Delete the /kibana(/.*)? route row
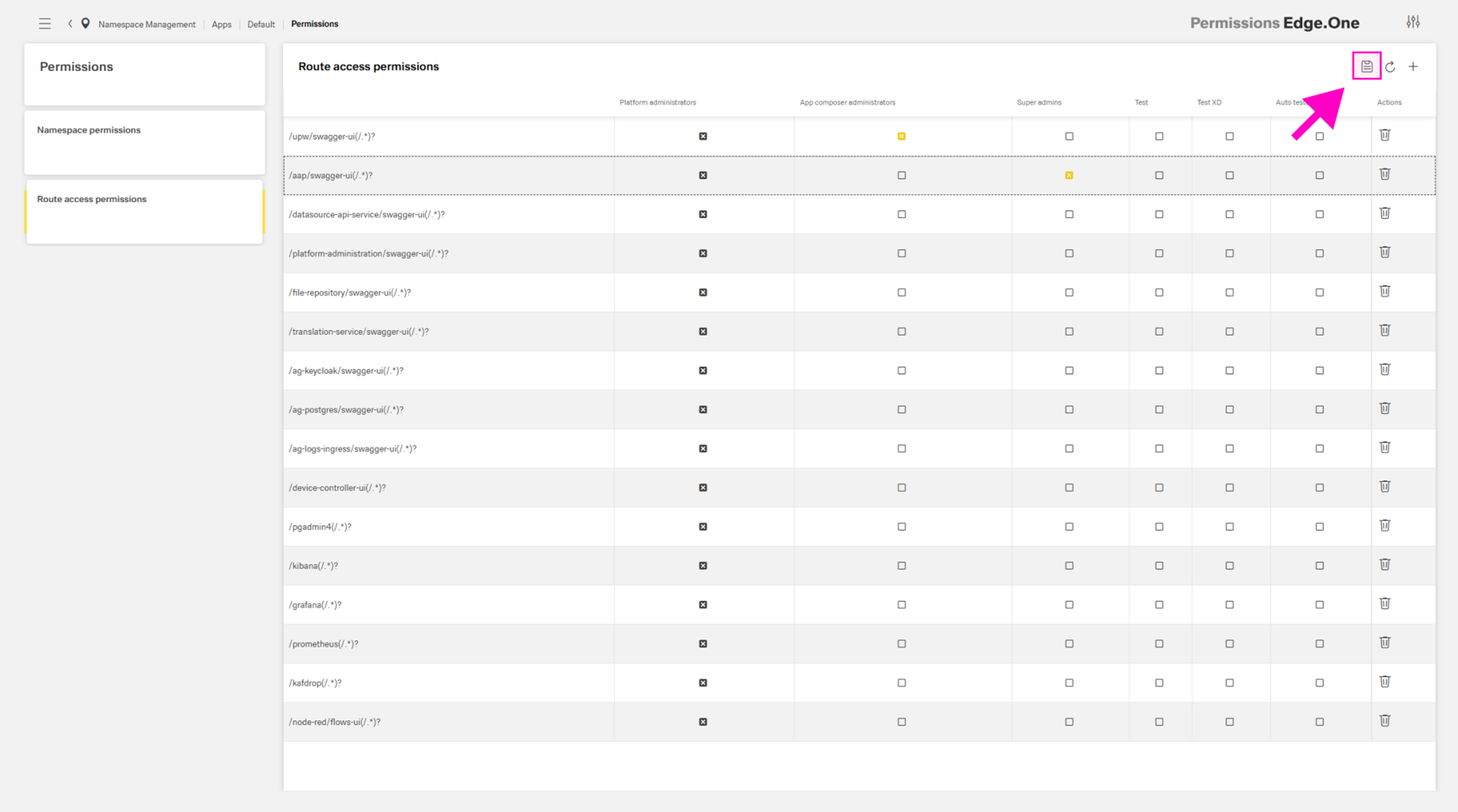Screen dimensions: 1458x812 (1385, 565)
